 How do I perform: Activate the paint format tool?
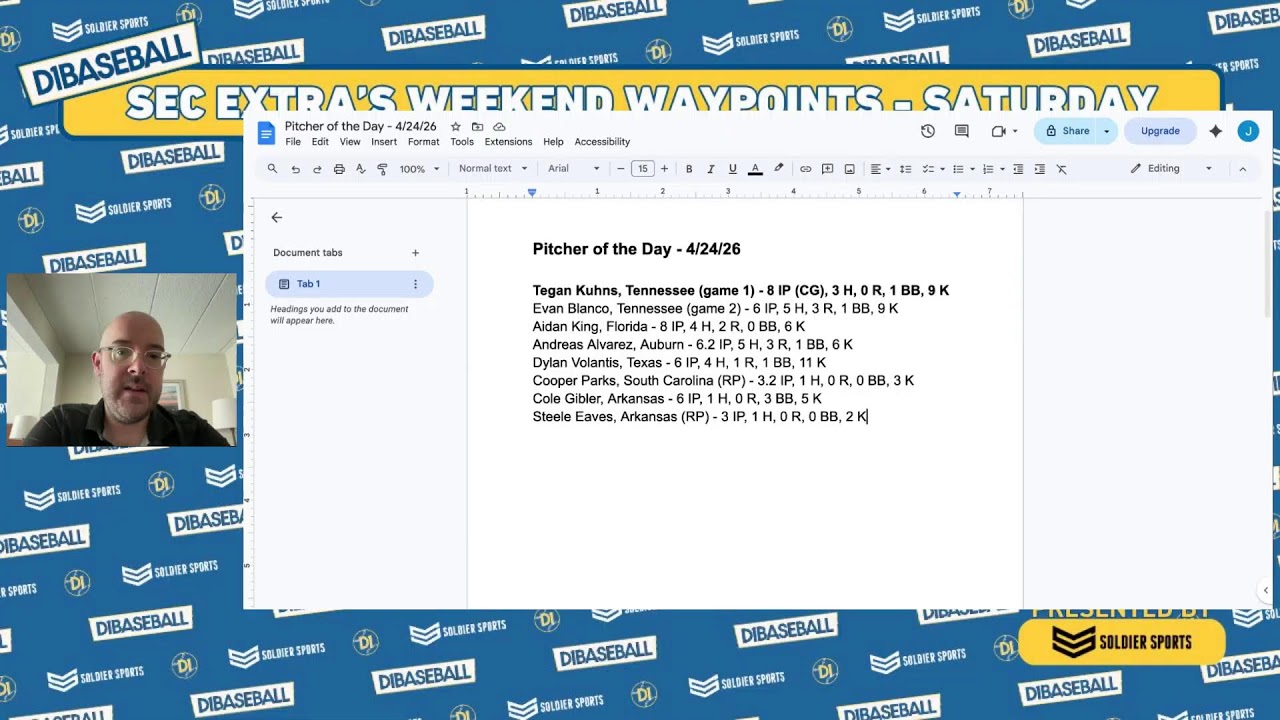(x=382, y=169)
